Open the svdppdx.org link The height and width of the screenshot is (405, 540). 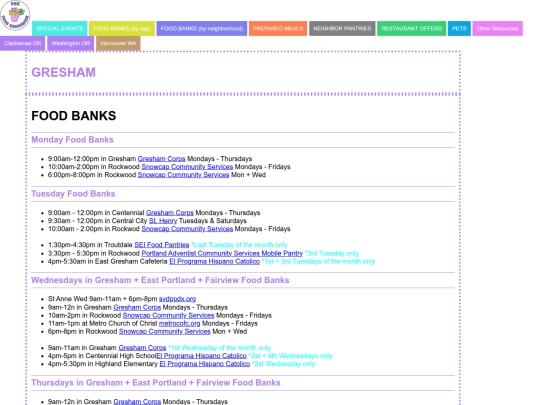tap(177, 299)
